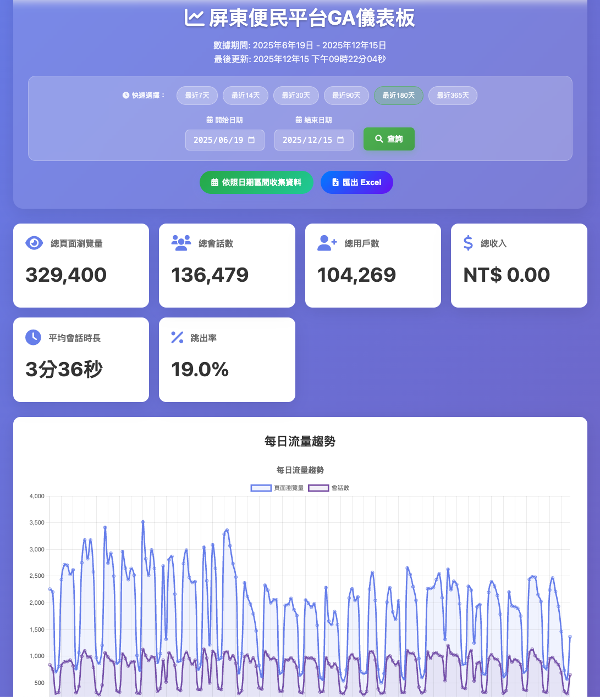This screenshot has width=600, height=697.
Task: Choose the 最近90天 quick filter
Action: (x=346, y=95)
